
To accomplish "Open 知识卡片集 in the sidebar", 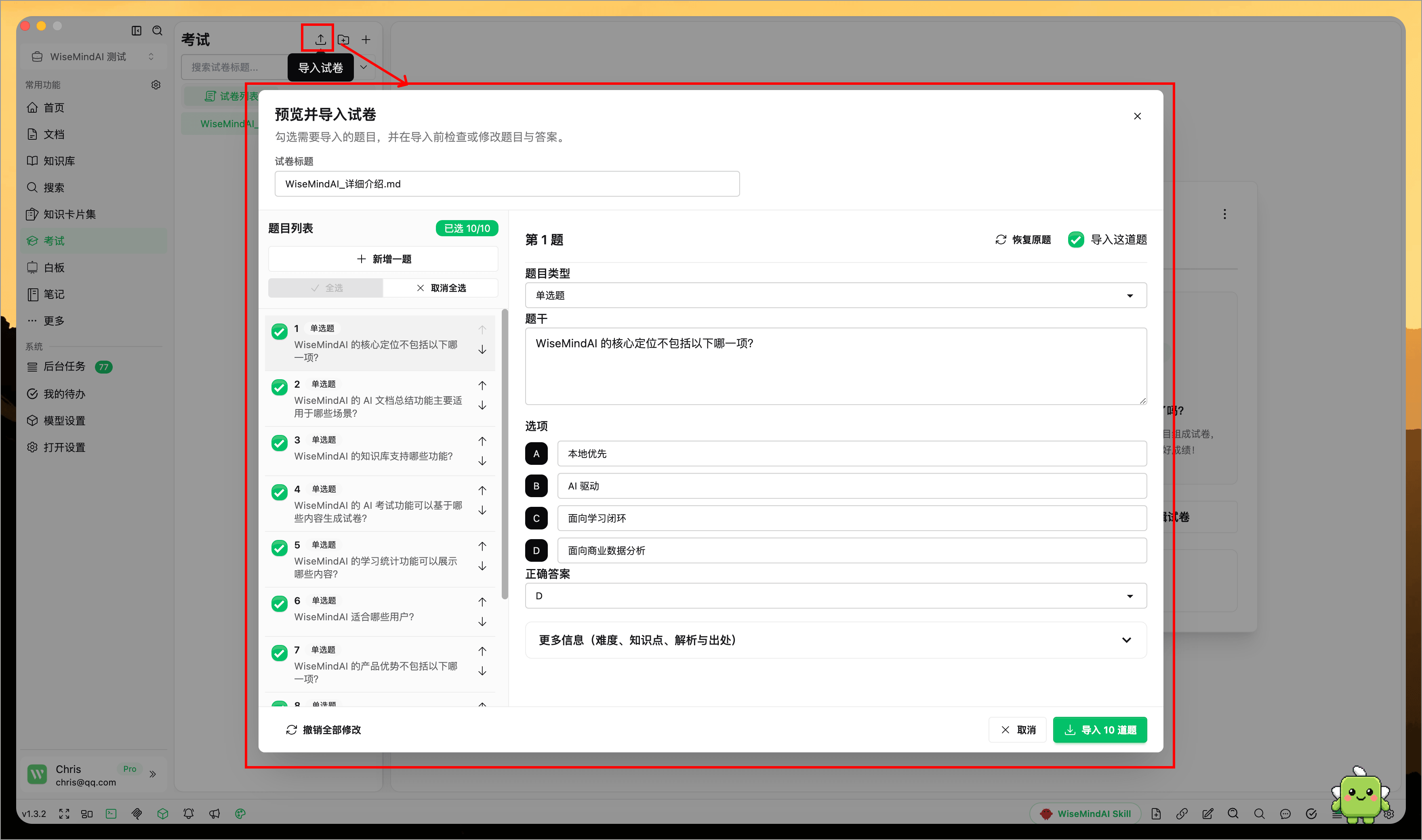I will [94, 214].
